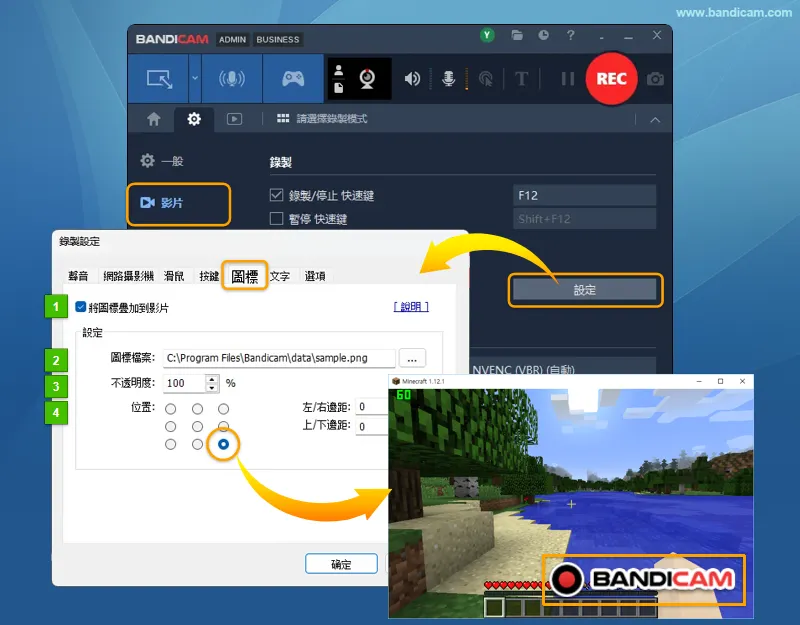The image size is (800, 625).
Task: Open the video list tab
Action: tap(234, 119)
